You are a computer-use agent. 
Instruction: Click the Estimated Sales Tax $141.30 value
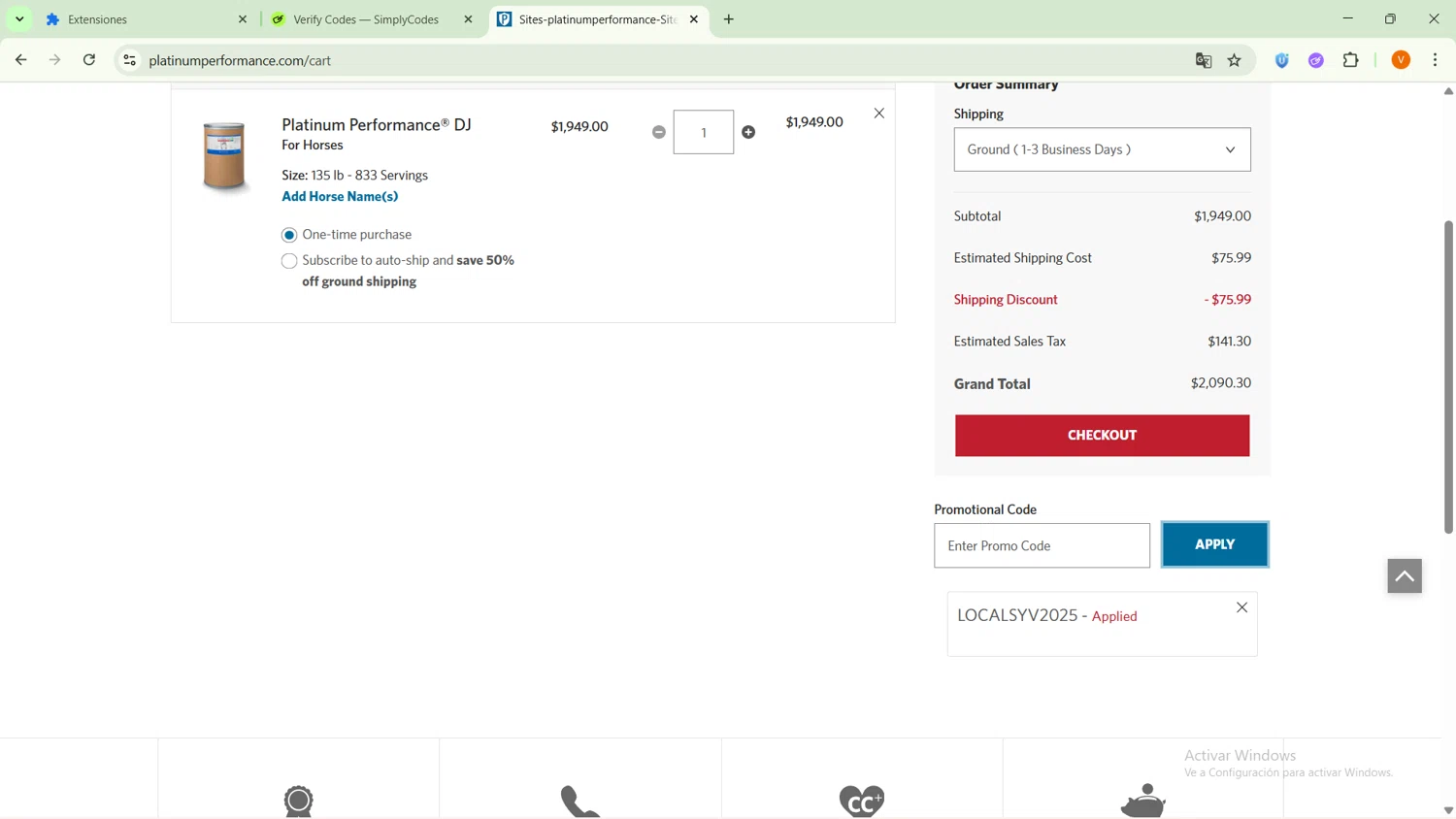point(1229,342)
